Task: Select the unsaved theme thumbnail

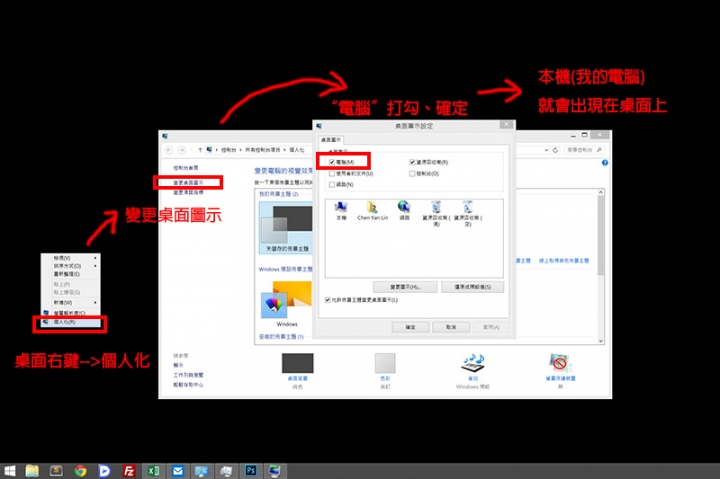Action: [287, 228]
